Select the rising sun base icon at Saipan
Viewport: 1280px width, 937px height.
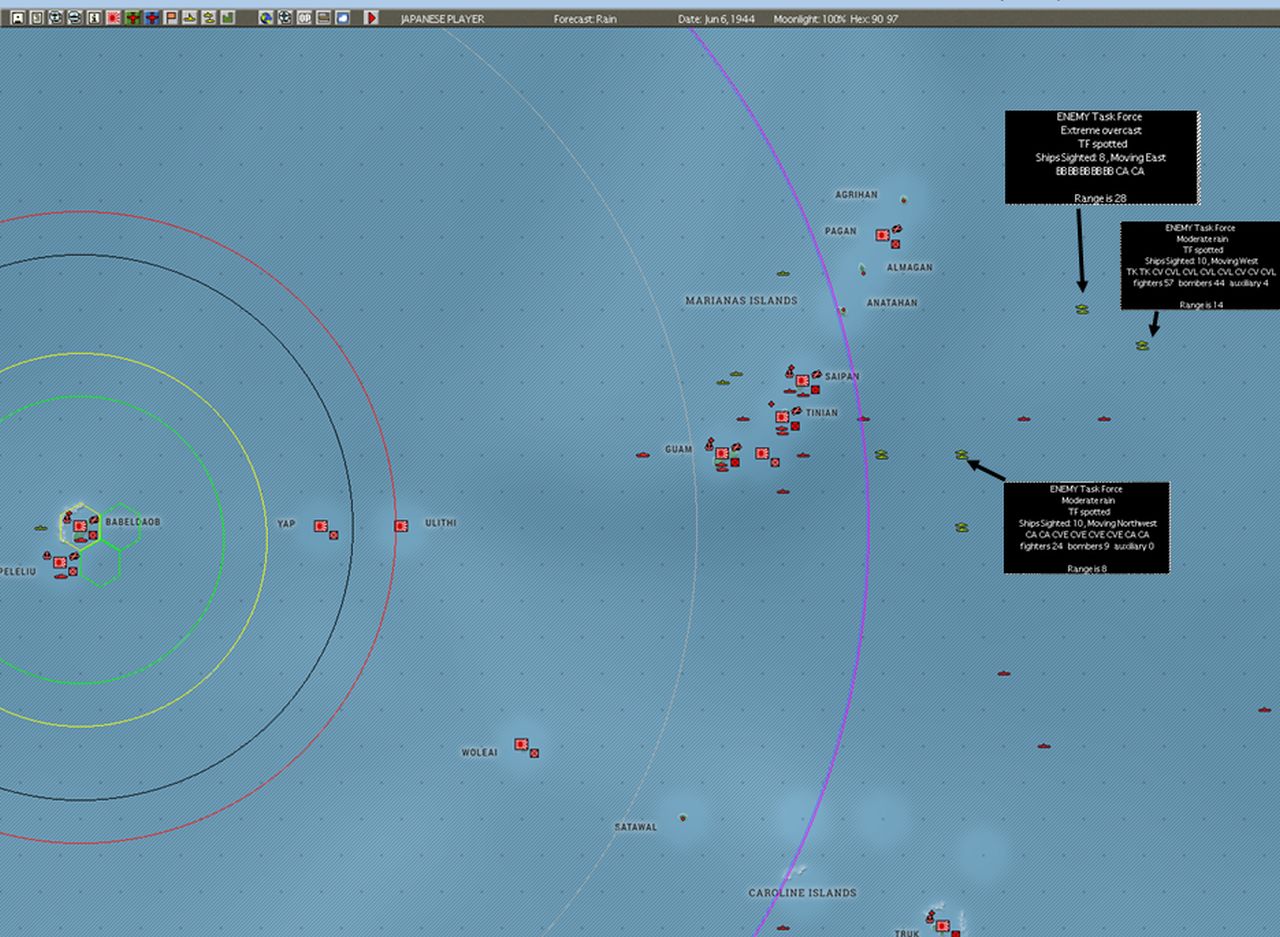[x=802, y=380]
